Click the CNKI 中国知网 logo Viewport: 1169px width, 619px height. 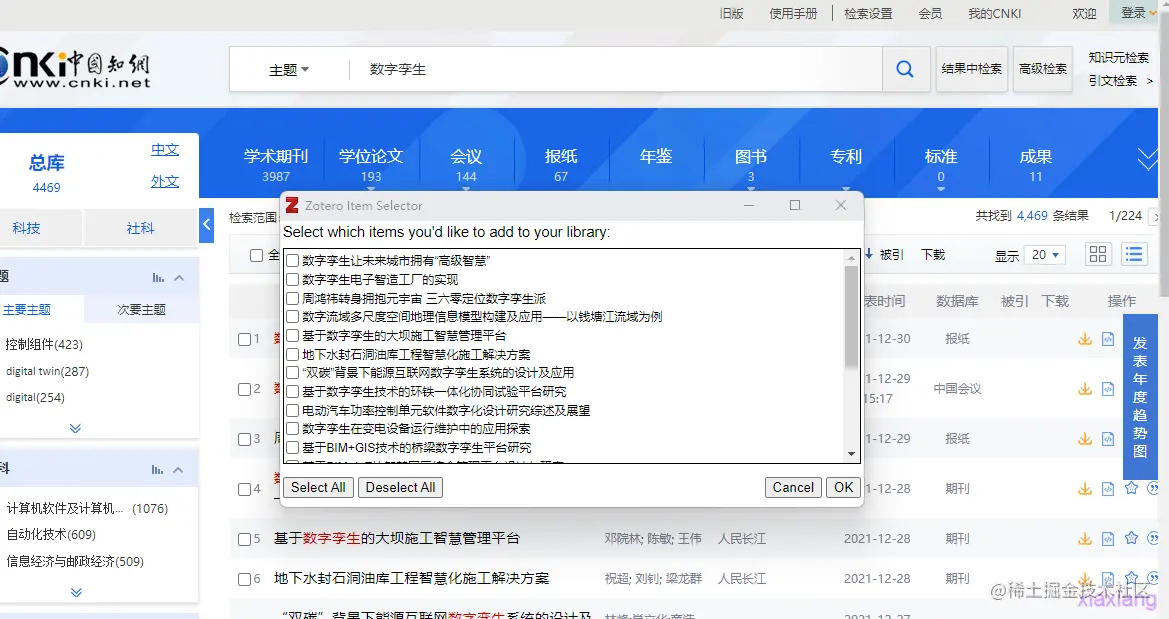point(76,70)
